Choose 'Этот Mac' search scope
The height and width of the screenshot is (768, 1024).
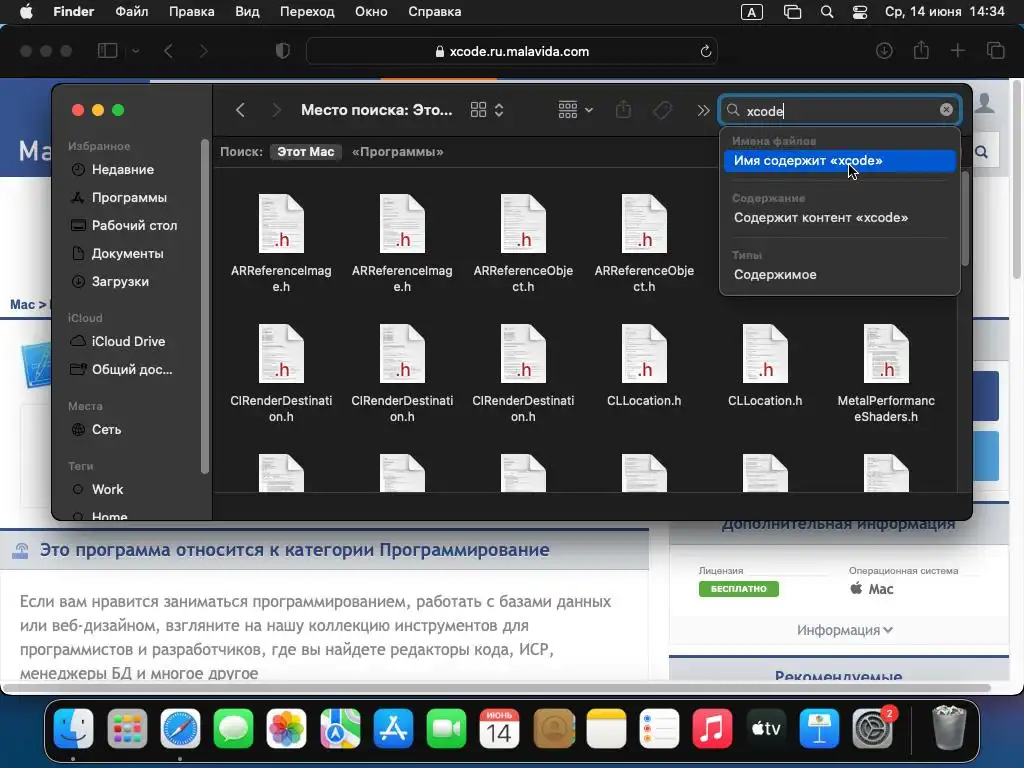tap(306, 152)
